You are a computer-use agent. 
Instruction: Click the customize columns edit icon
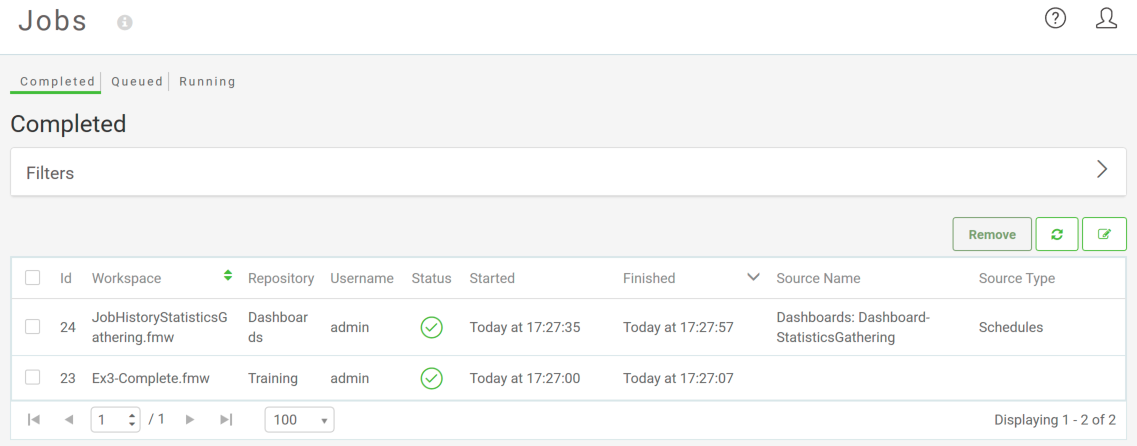pyautogui.click(x=1104, y=234)
